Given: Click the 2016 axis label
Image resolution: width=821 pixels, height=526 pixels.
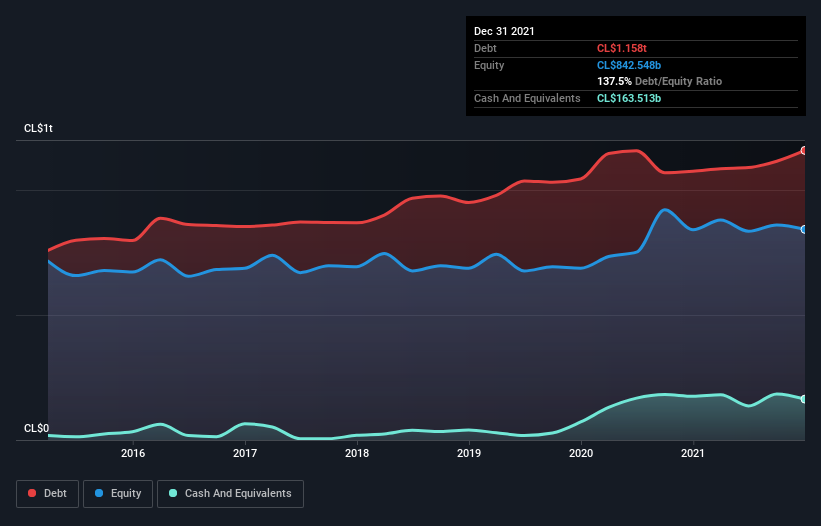Looking at the screenshot, I should [133, 453].
